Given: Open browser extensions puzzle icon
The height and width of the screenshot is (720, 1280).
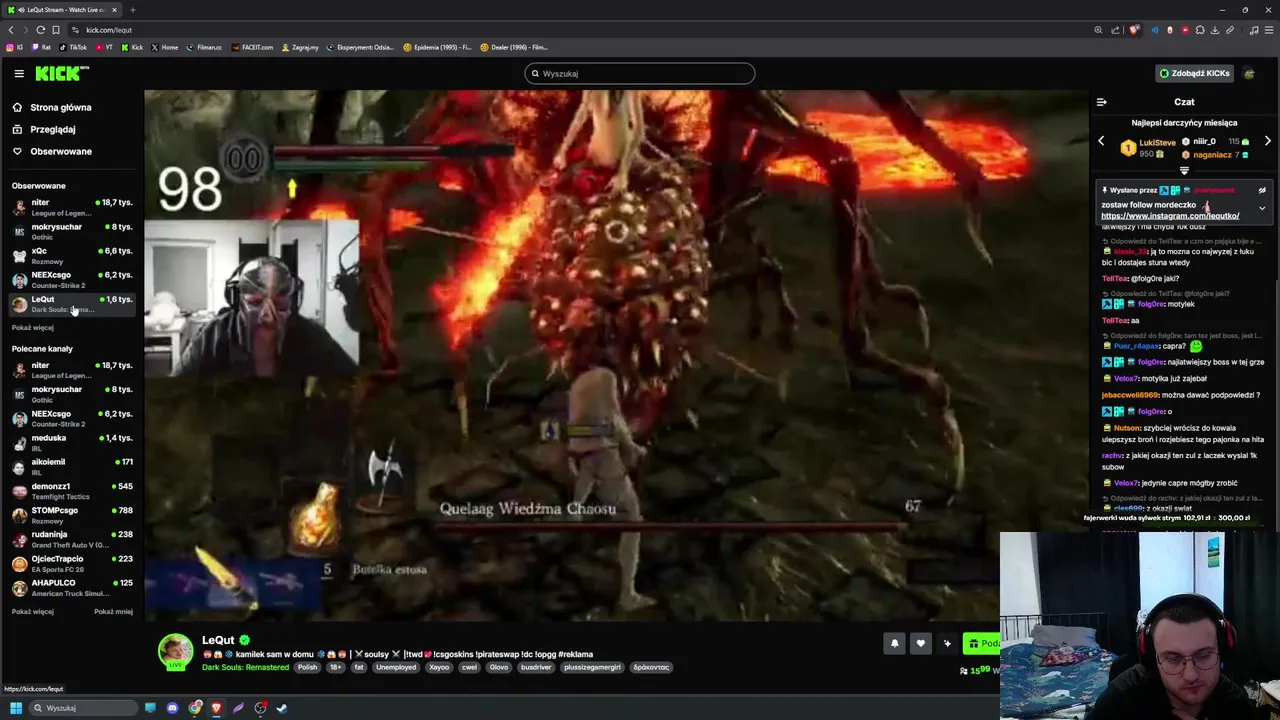Looking at the screenshot, I should tap(1200, 30).
